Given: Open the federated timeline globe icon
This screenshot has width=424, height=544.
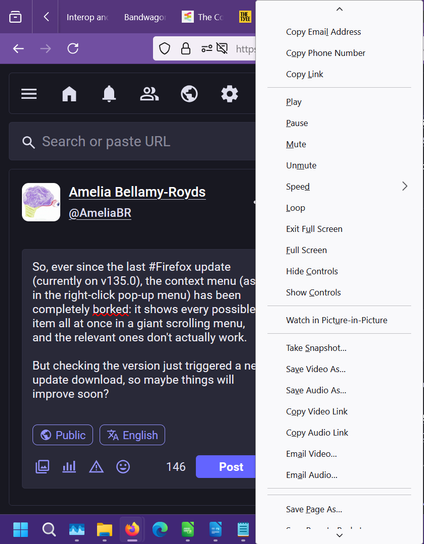Looking at the screenshot, I should pyautogui.click(x=189, y=94).
